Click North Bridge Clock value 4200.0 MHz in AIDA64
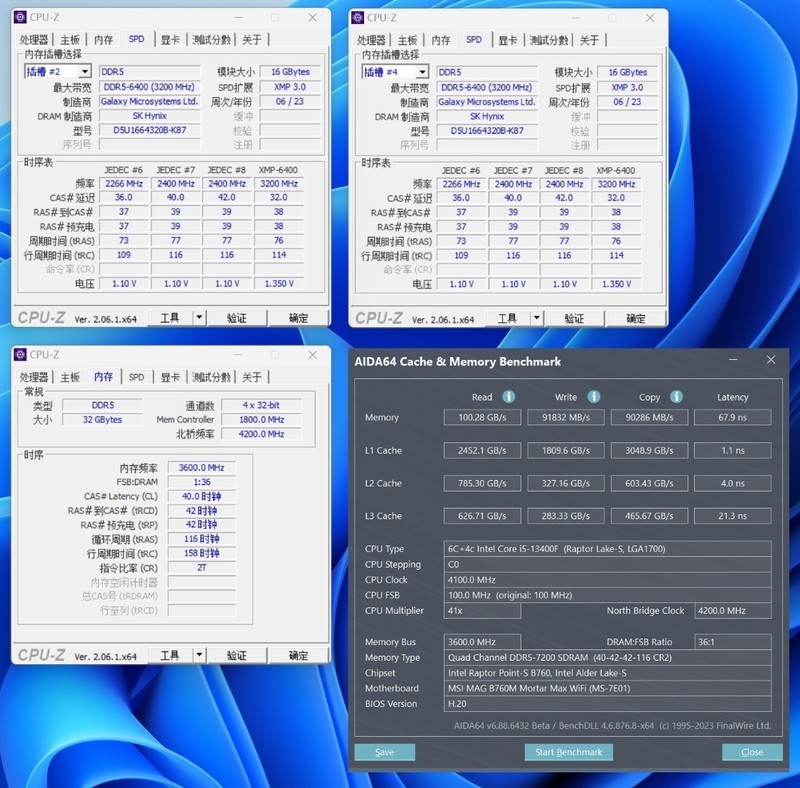The image size is (800, 788). (x=733, y=610)
